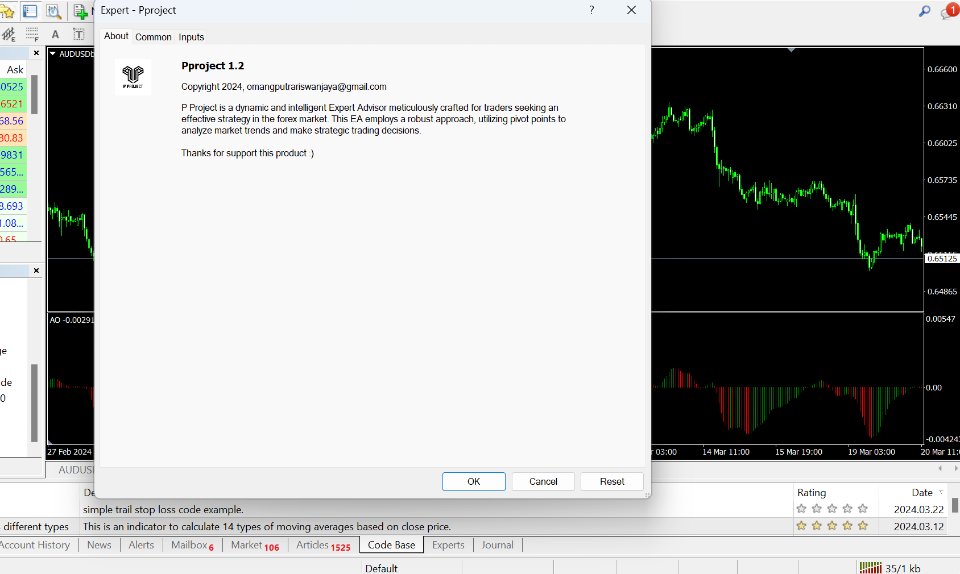
Task: Select the equidistant channel tool
Action: [x=9, y=34]
